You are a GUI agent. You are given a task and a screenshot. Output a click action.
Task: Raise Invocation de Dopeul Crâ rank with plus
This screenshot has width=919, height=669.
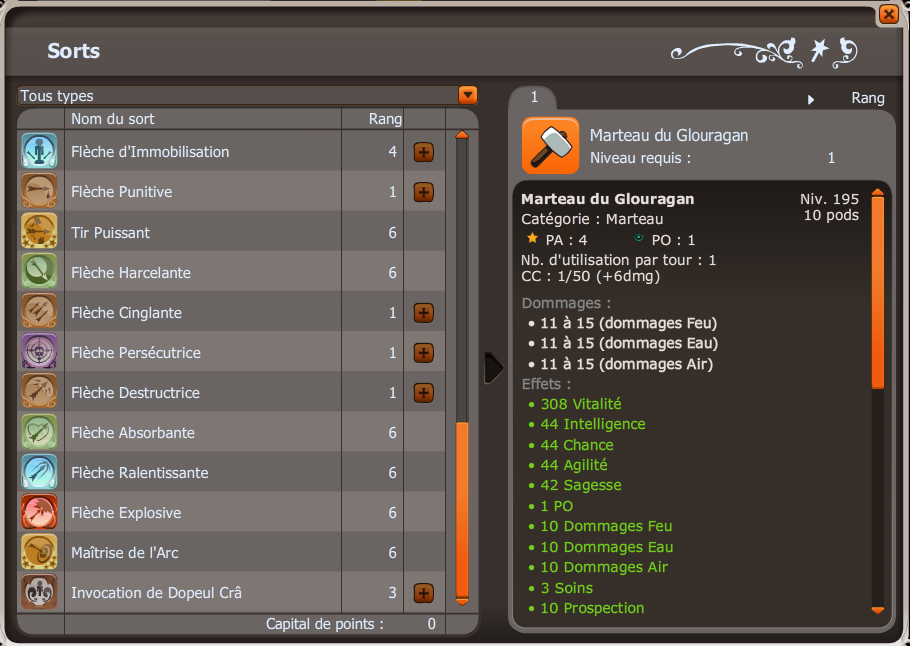pyautogui.click(x=424, y=593)
